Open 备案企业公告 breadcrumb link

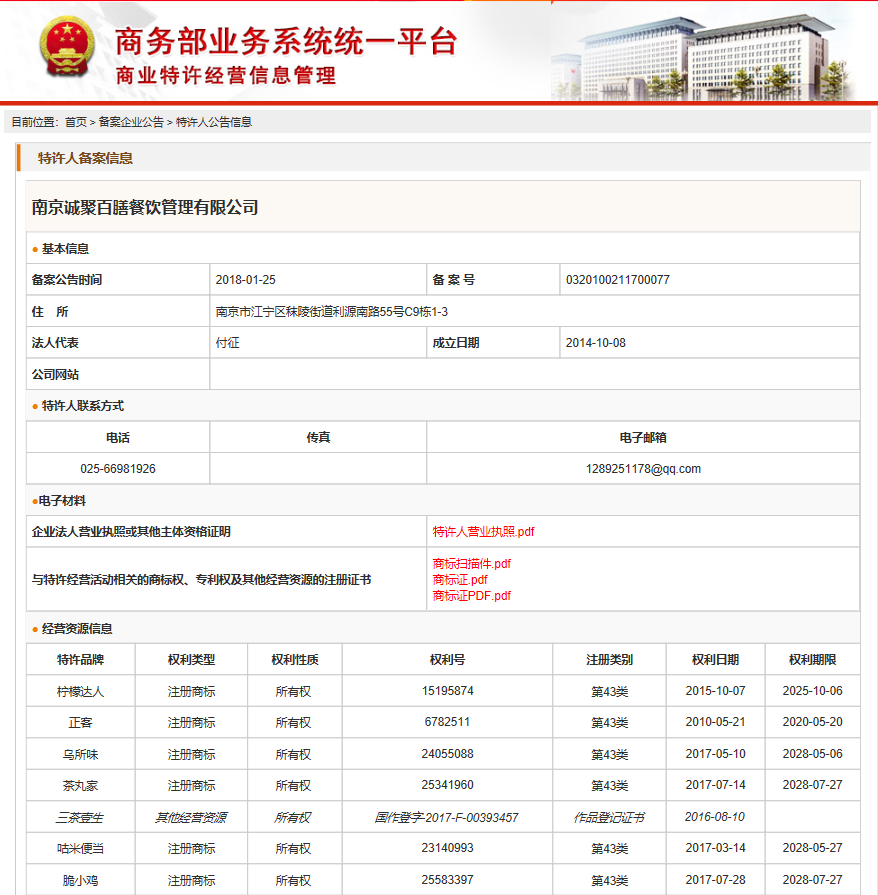pos(131,122)
